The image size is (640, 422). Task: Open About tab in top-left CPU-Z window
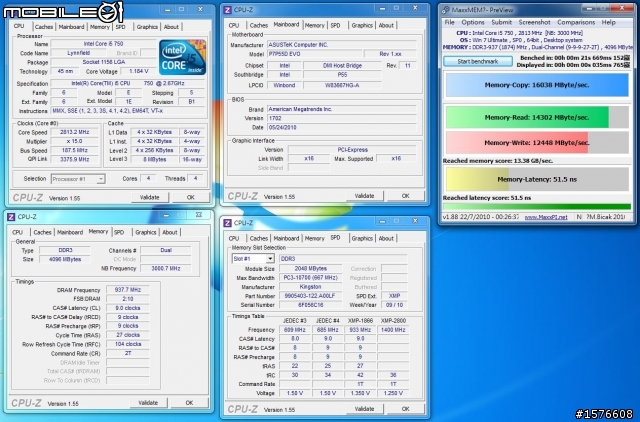tap(171, 27)
